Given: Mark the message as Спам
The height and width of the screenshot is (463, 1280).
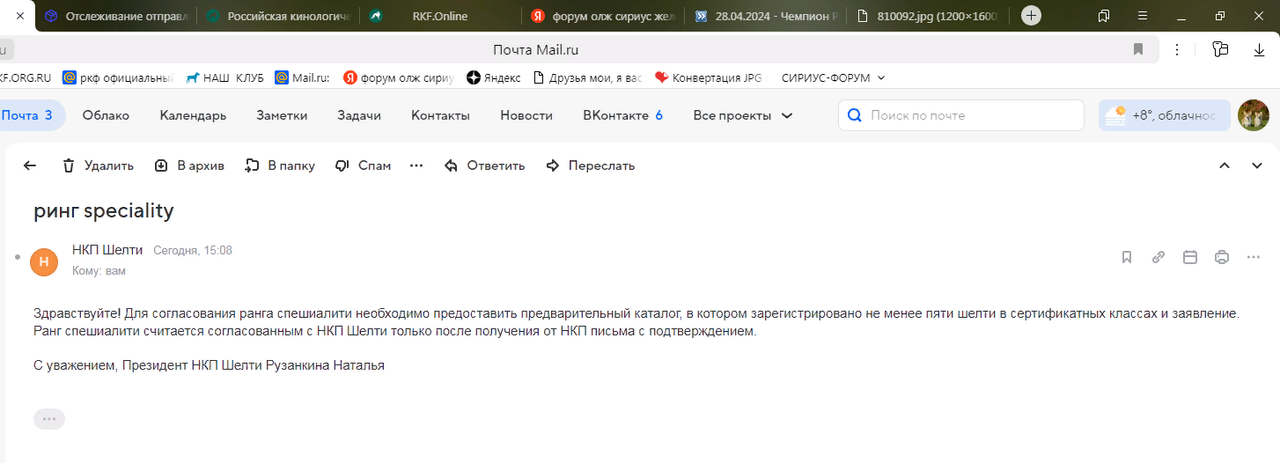Looking at the screenshot, I should (363, 166).
